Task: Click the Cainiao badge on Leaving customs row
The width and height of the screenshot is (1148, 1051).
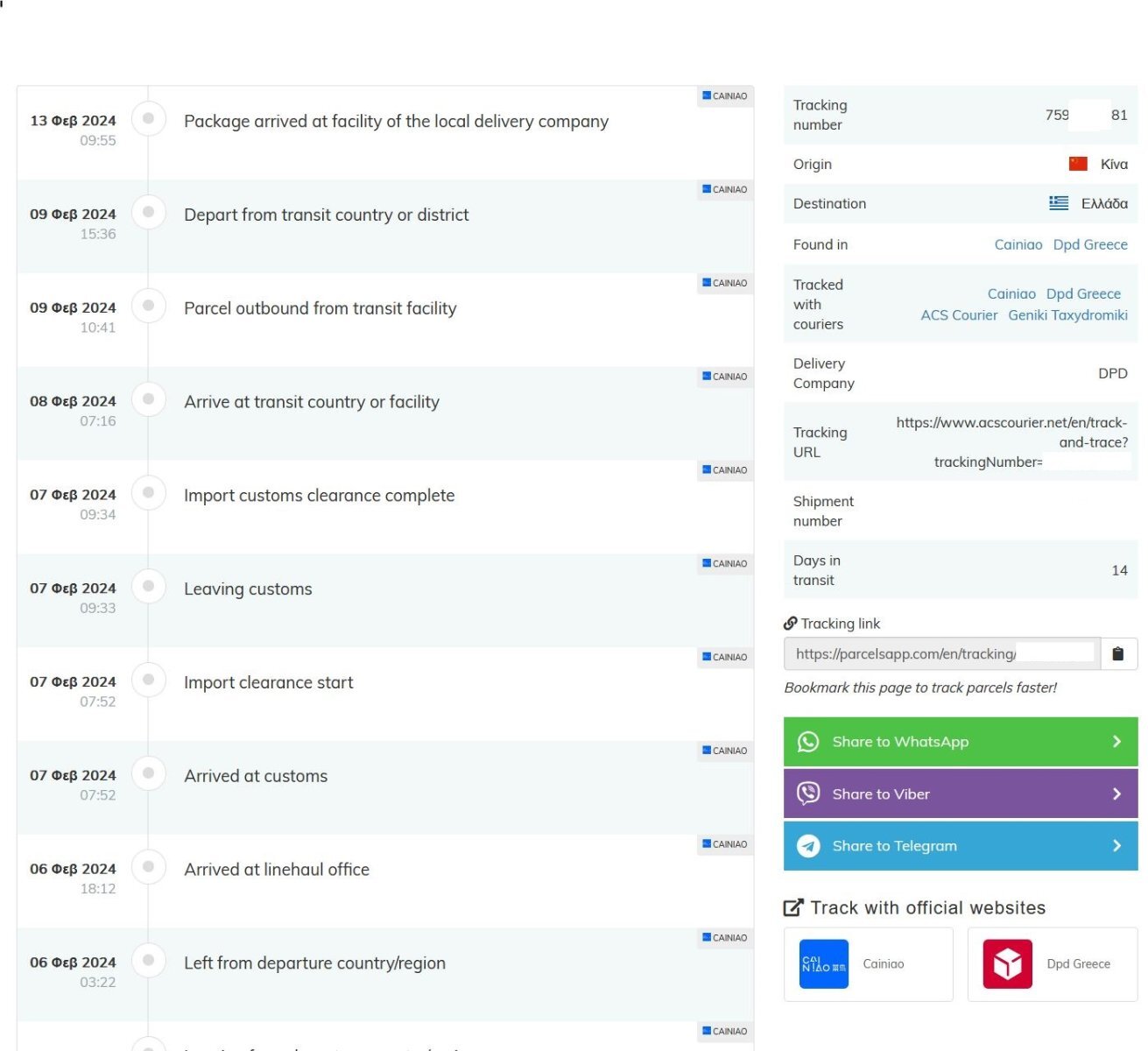Action: pyautogui.click(x=725, y=563)
